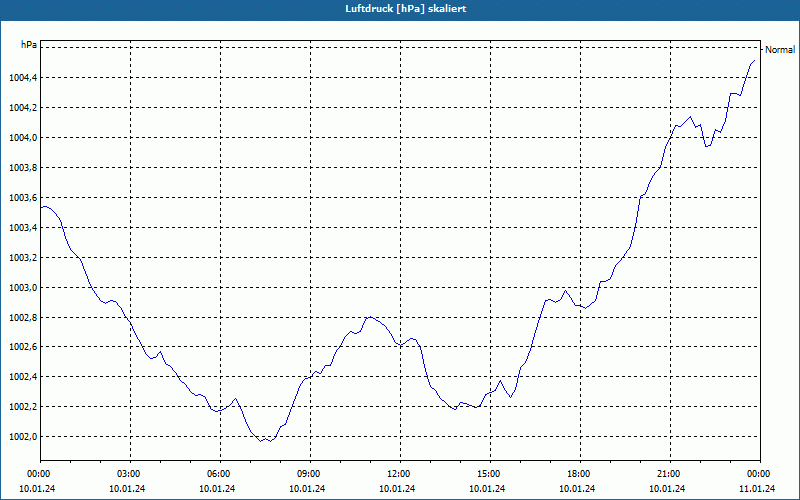Select the 1002,4 y-axis value

(x=22, y=377)
